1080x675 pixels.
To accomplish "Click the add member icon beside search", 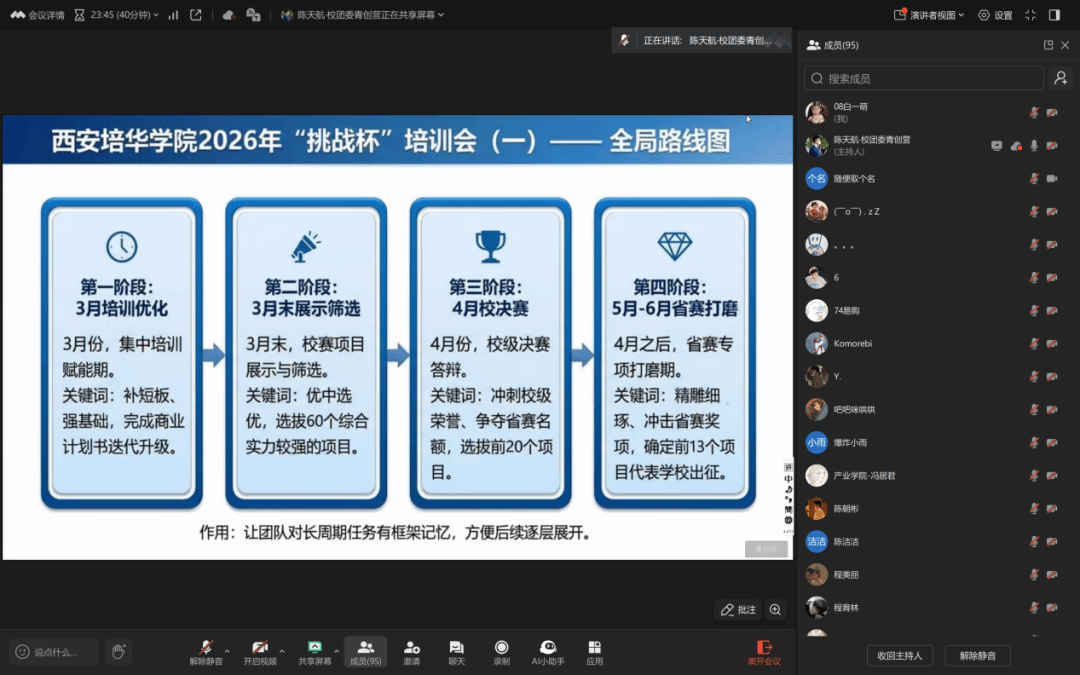I will (x=1060, y=78).
